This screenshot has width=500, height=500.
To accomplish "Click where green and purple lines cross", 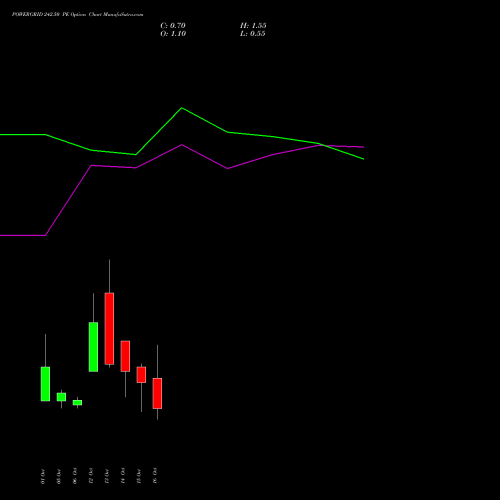I will coord(323,145).
